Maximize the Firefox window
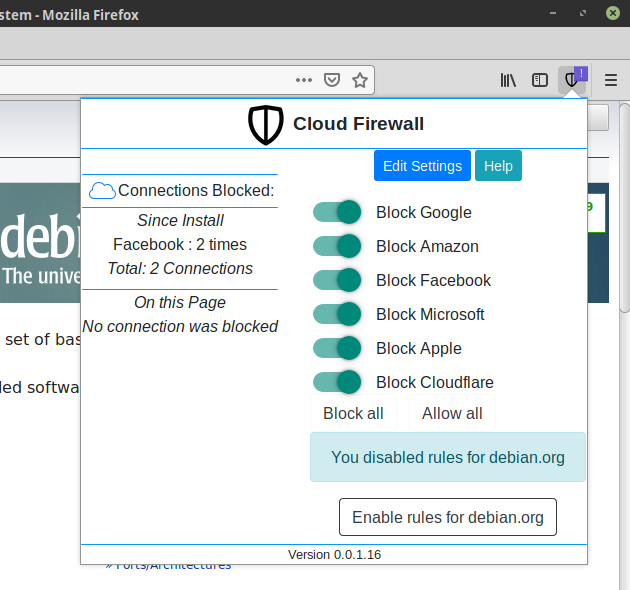 coord(583,13)
